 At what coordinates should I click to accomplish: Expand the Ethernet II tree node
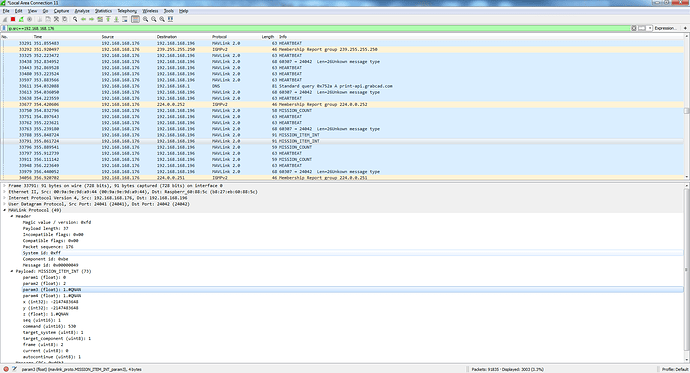click(4, 192)
